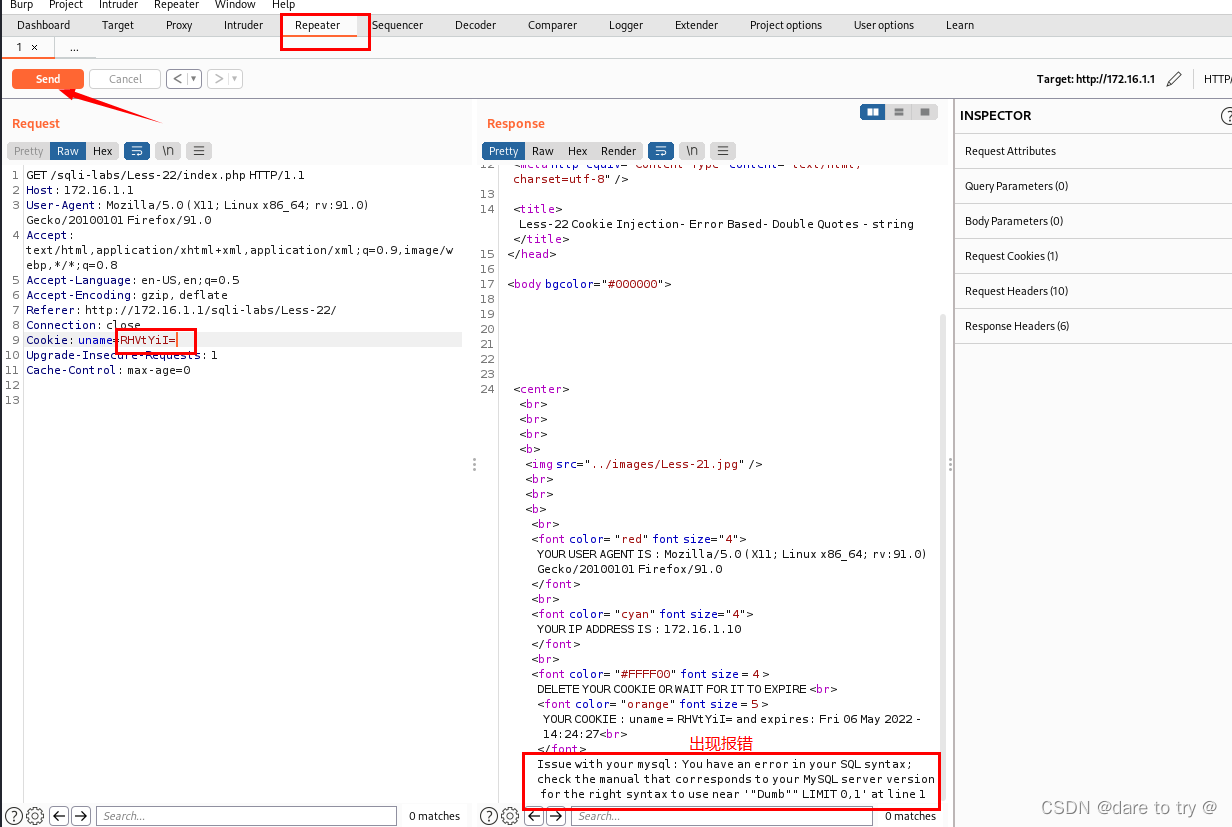1232x827 pixels.
Task: Enable Render view in Response panel
Action: tap(618, 150)
